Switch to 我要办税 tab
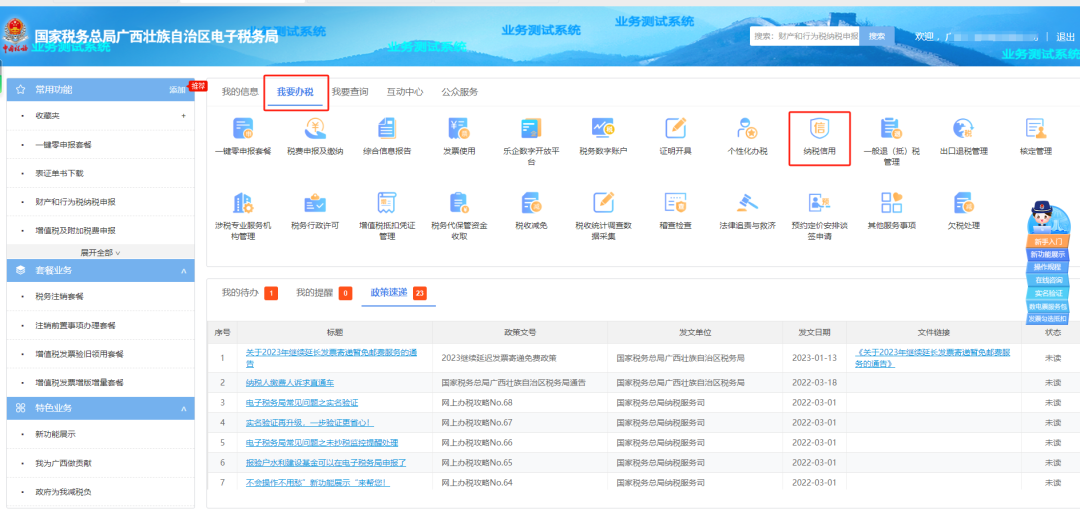 pyautogui.click(x=295, y=92)
